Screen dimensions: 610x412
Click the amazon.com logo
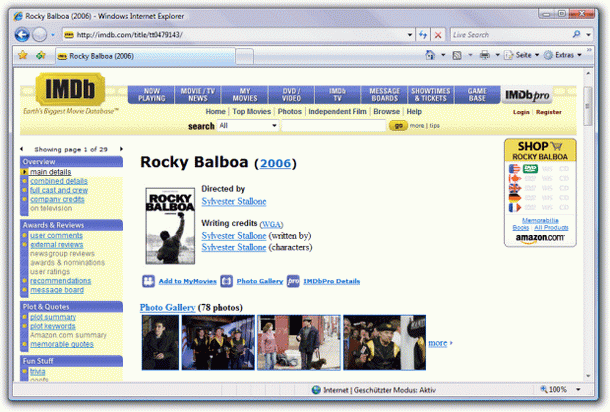coord(540,238)
